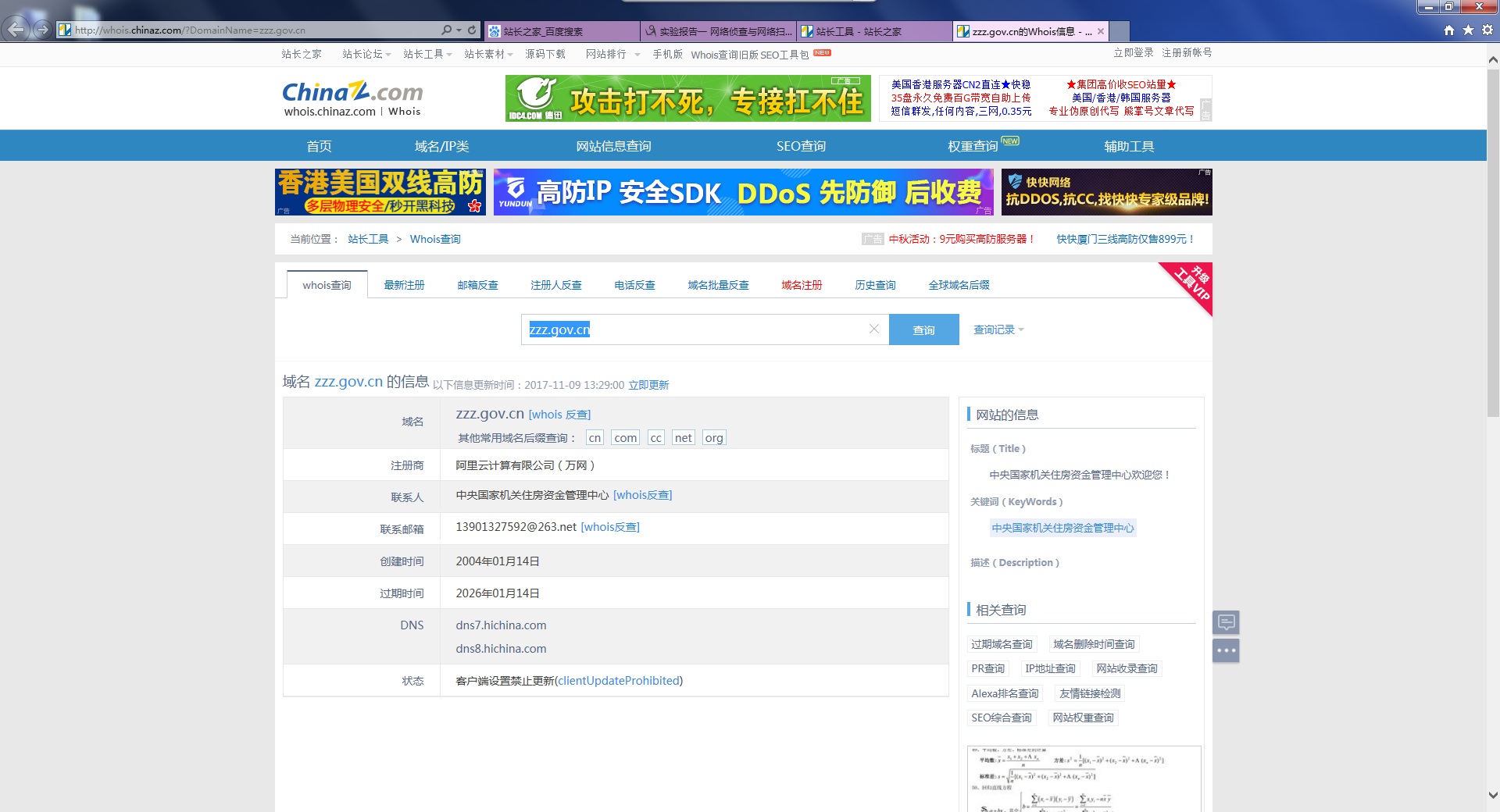
Task: Open SEO查询 in the navigation bar
Action: point(801,146)
